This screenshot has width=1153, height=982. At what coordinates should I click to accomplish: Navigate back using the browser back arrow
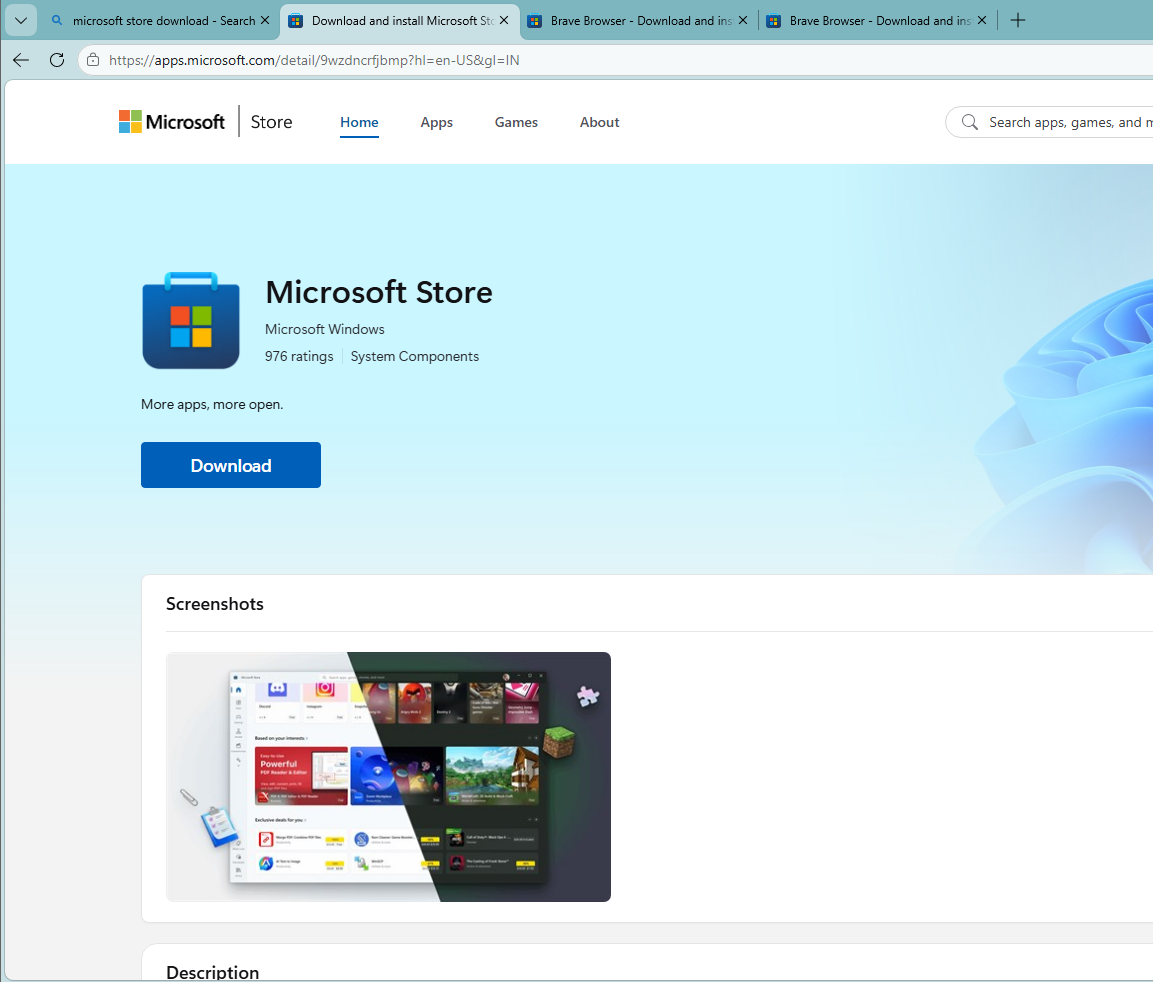pyautogui.click(x=20, y=60)
